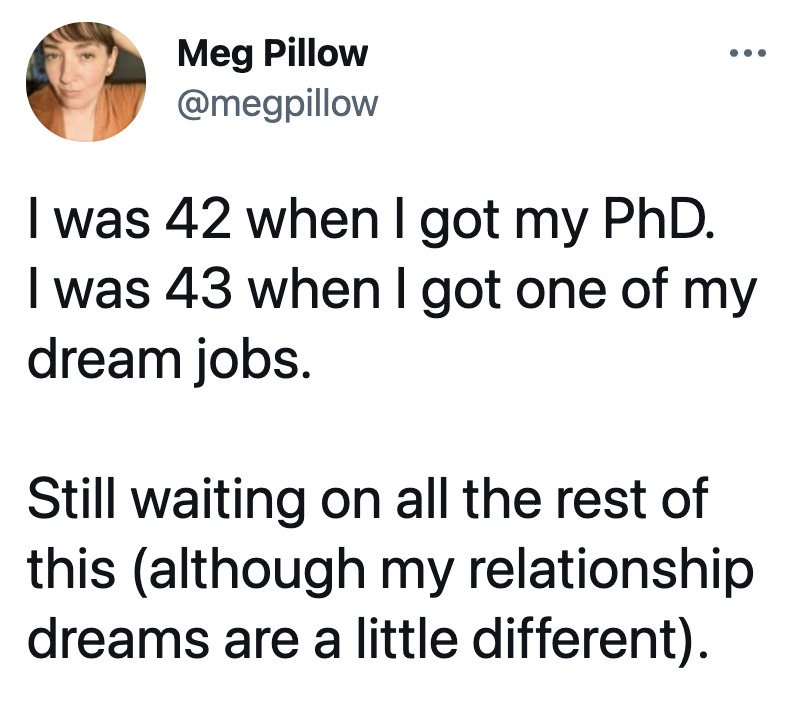Visit the @megpillow handle link
Image resolution: width=788 pixels, height=708 pixels.
pos(277,105)
